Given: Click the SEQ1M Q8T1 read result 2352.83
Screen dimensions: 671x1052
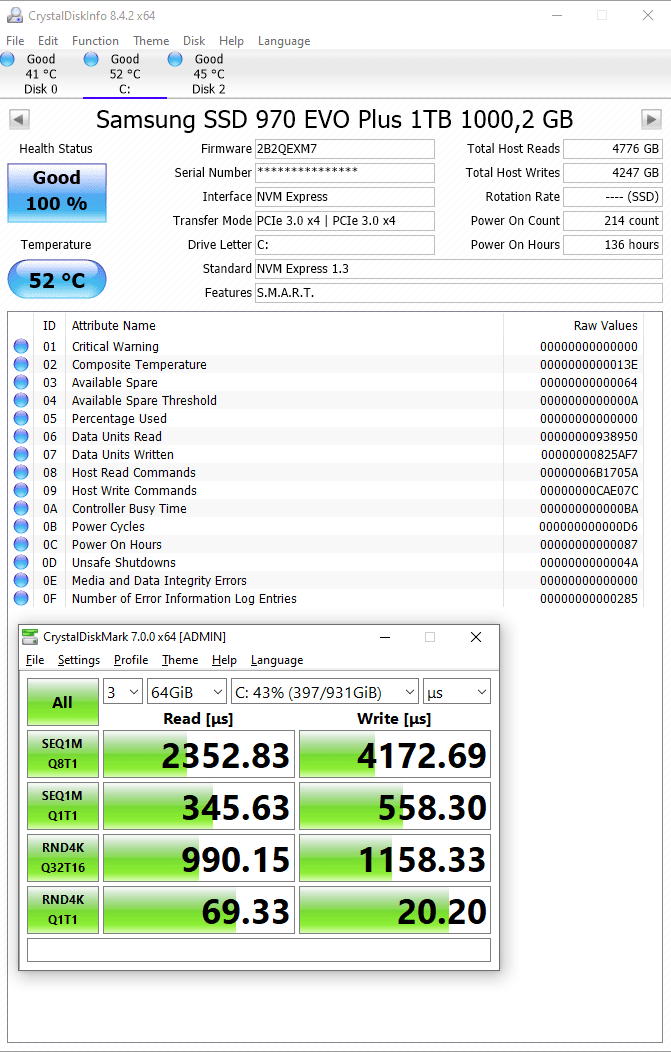Looking at the screenshot, I should click(x=199, y=754).
